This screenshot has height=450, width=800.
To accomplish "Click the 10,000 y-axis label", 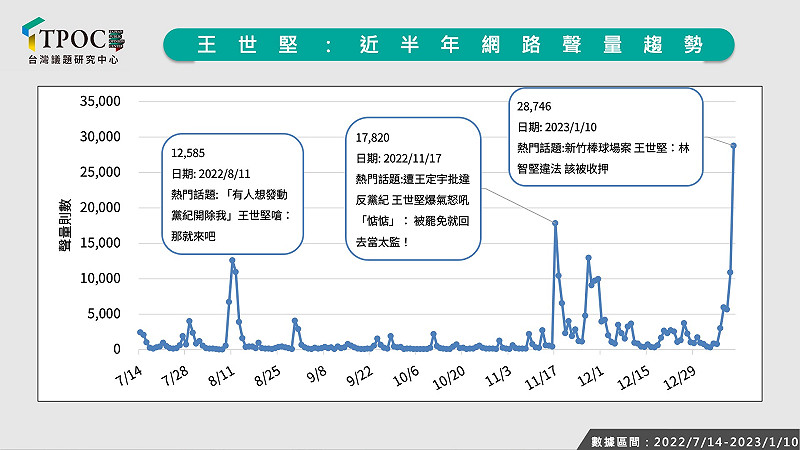I will pyautogui.click(x=98, y=278).
